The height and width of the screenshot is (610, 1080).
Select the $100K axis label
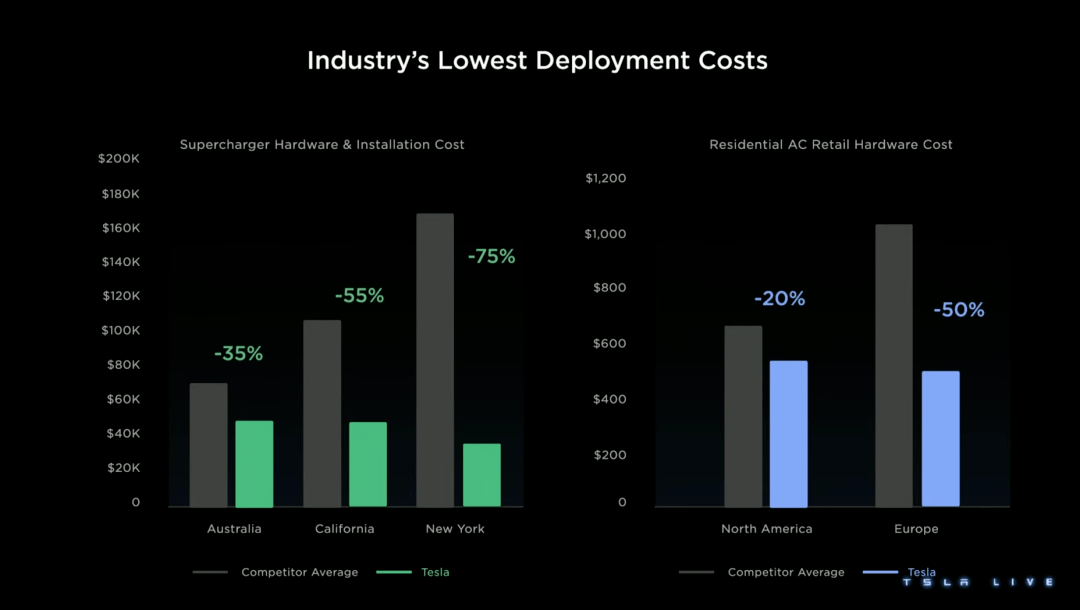(121, 330)
